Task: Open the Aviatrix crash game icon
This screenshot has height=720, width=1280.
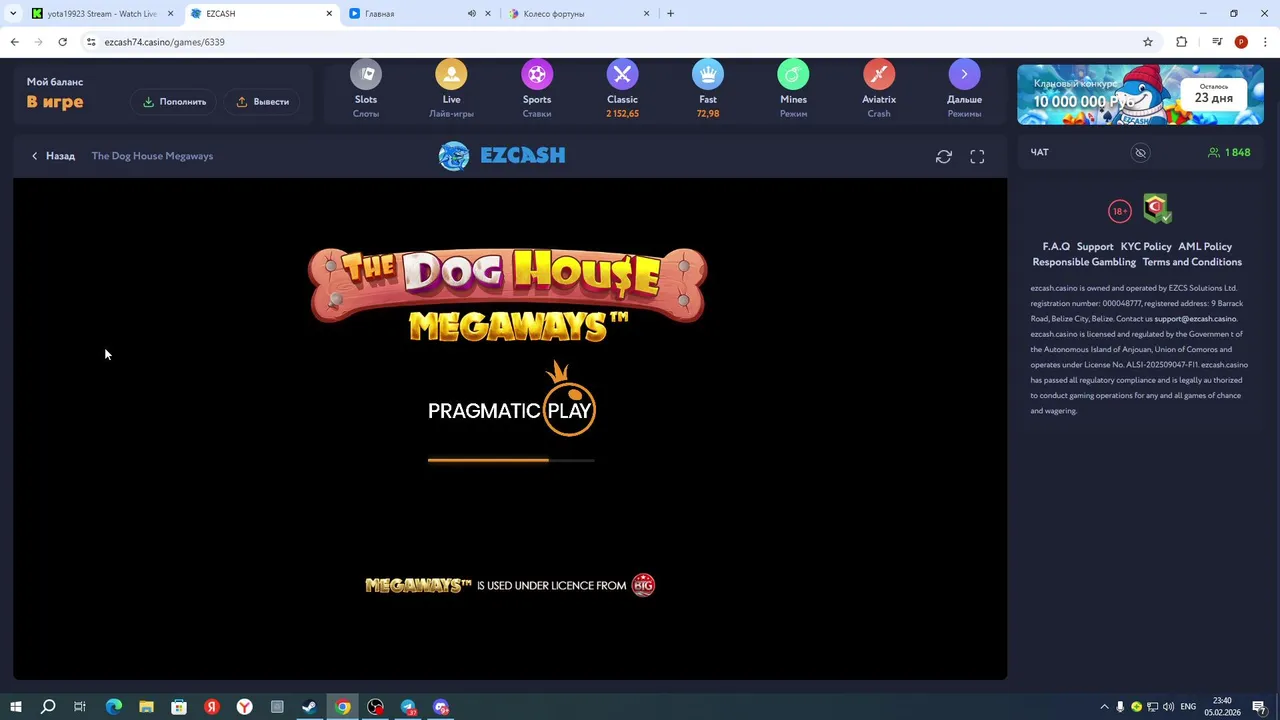Action: (x=879, y=74)
